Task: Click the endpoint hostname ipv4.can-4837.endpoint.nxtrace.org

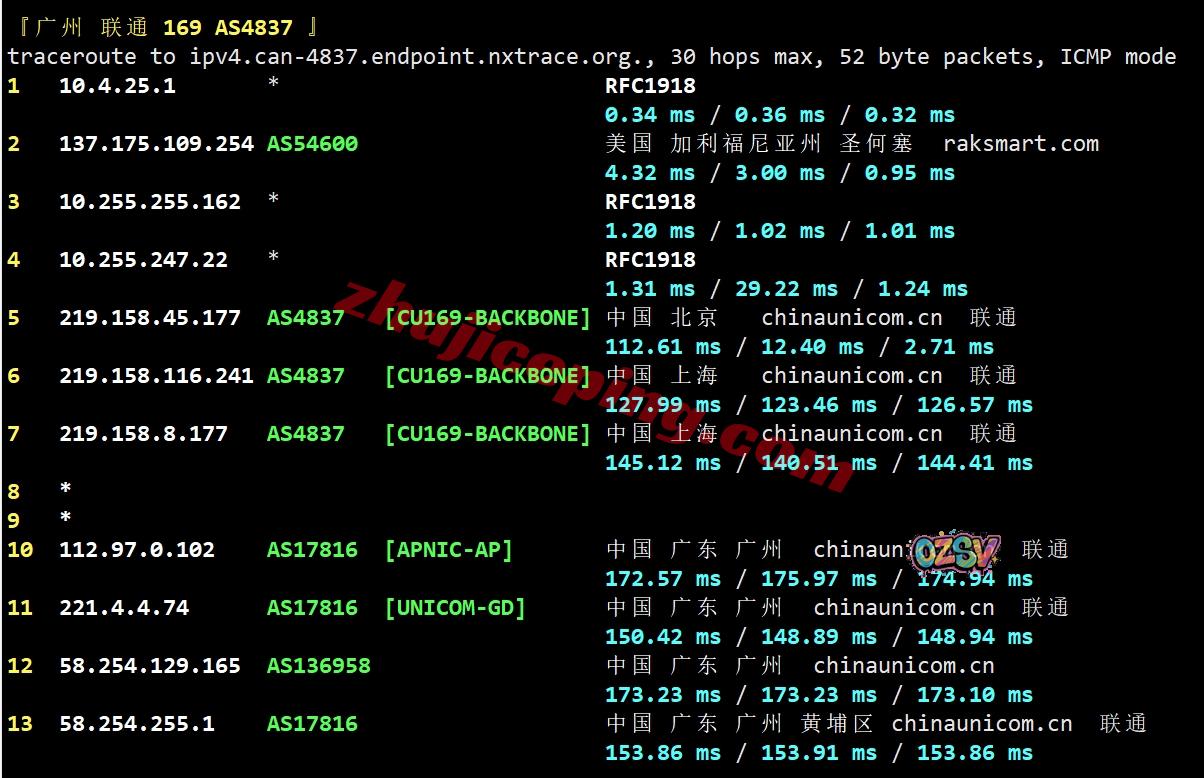Action: [x=418, y=57]
